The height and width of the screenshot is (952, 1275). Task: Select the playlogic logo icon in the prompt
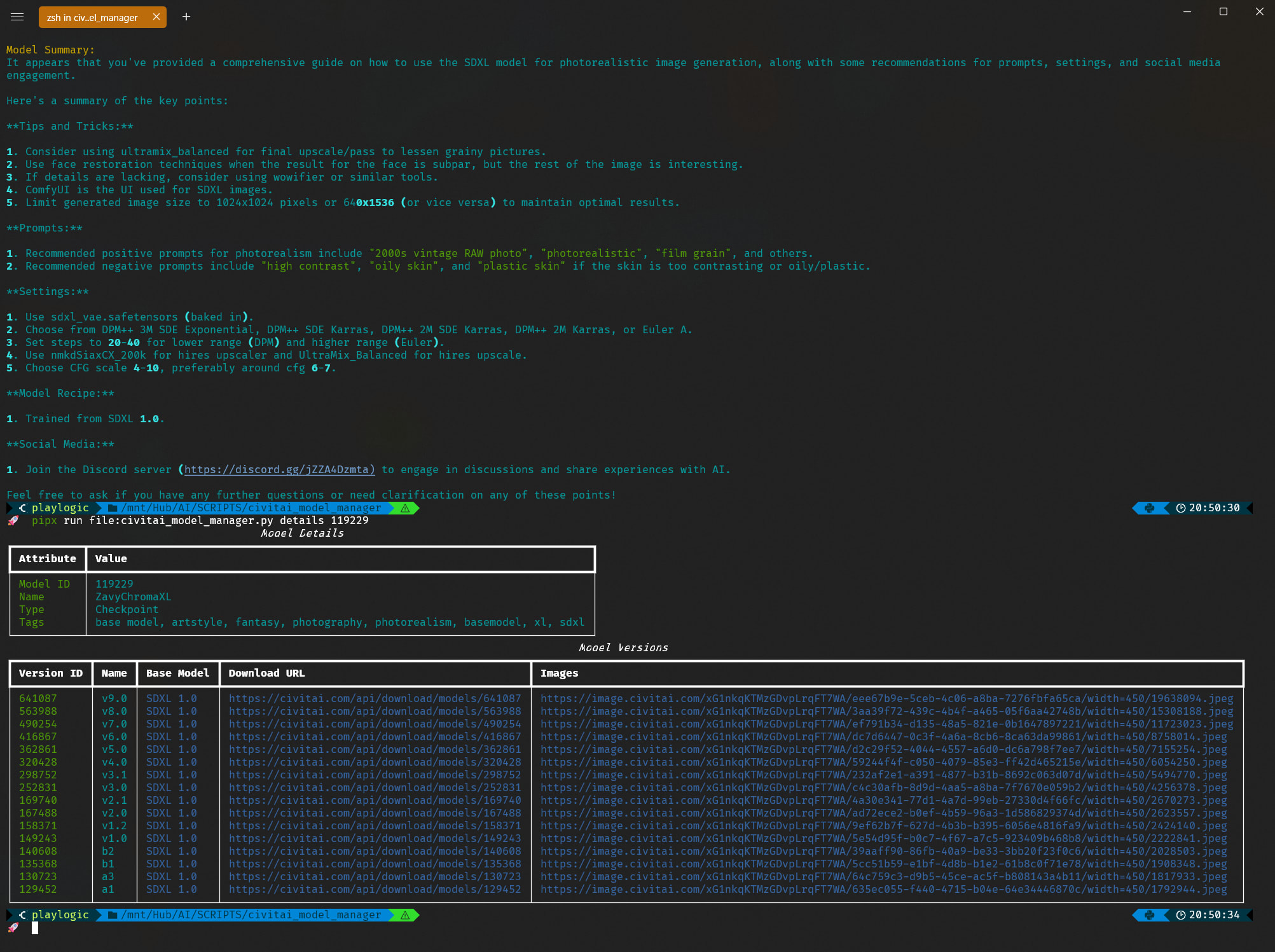pyautogui.click(x=22, y=507)
